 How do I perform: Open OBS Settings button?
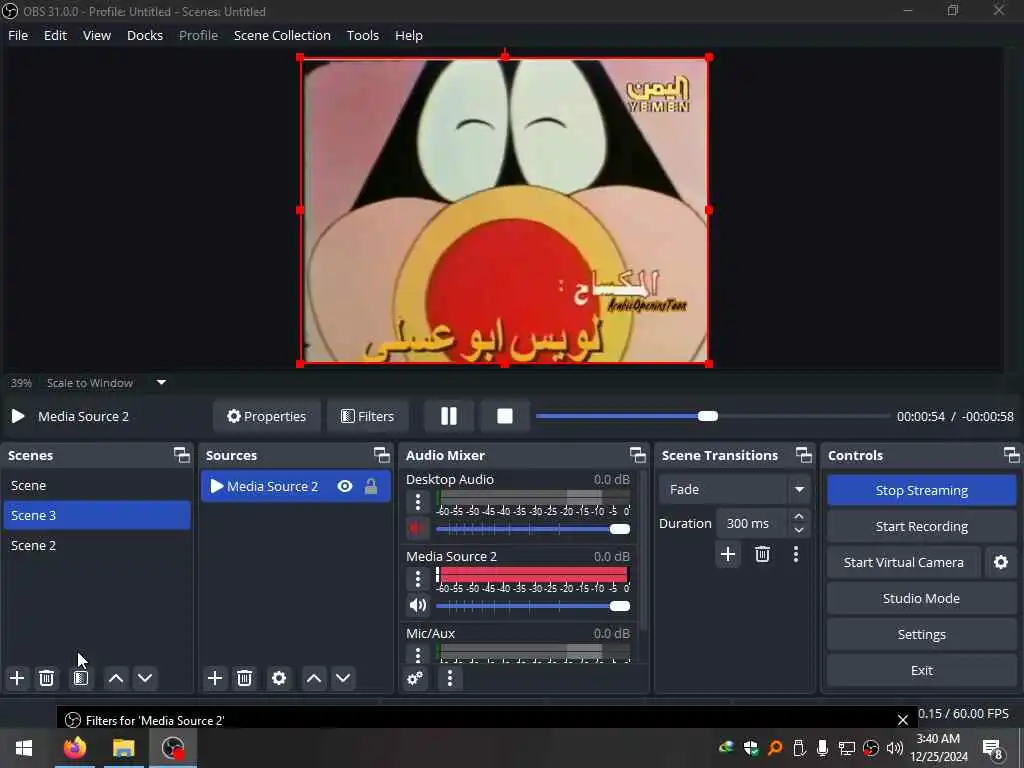point(921,634)
